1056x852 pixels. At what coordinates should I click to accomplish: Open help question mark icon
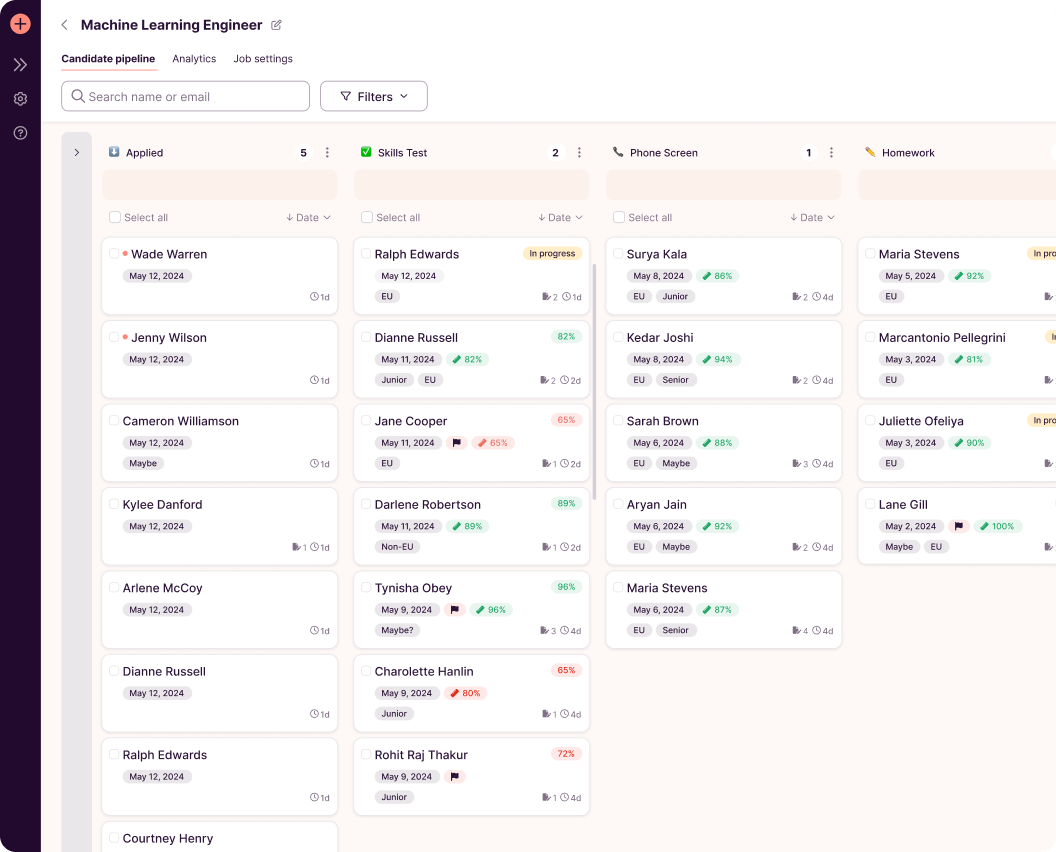pyautogui.click(x=20, y=133)
